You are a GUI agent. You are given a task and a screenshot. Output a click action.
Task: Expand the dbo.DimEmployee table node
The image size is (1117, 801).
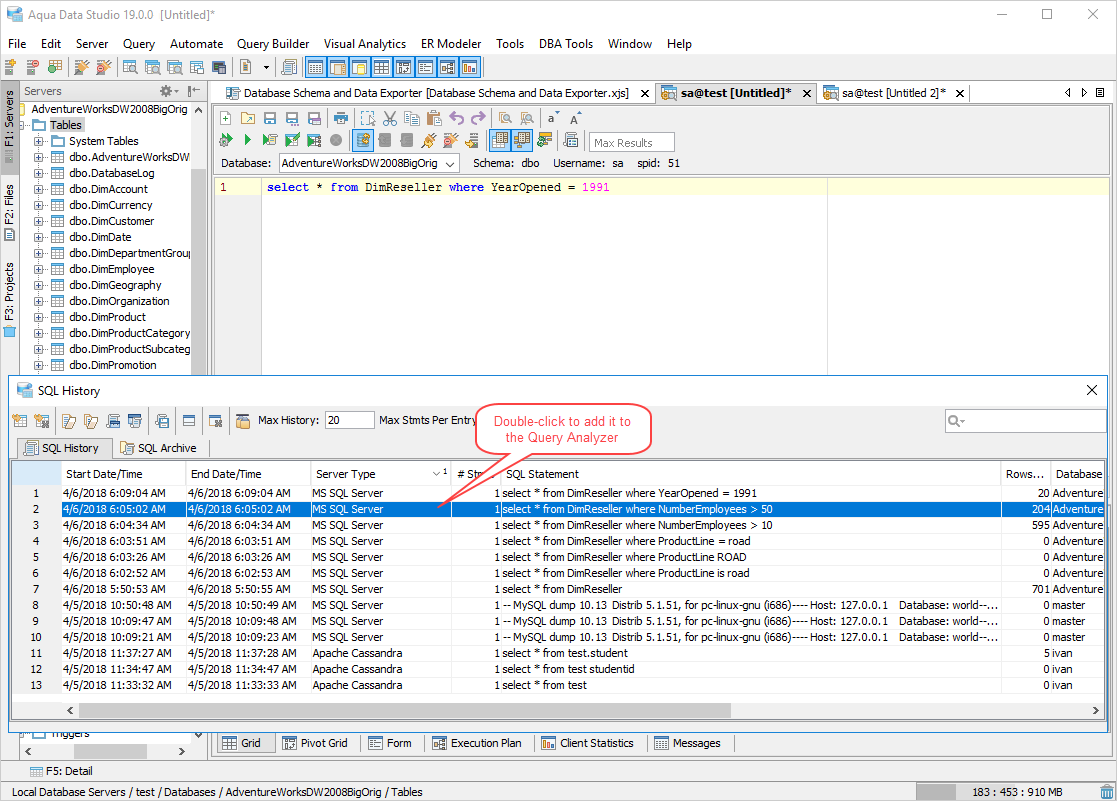(x=38, y=269)
